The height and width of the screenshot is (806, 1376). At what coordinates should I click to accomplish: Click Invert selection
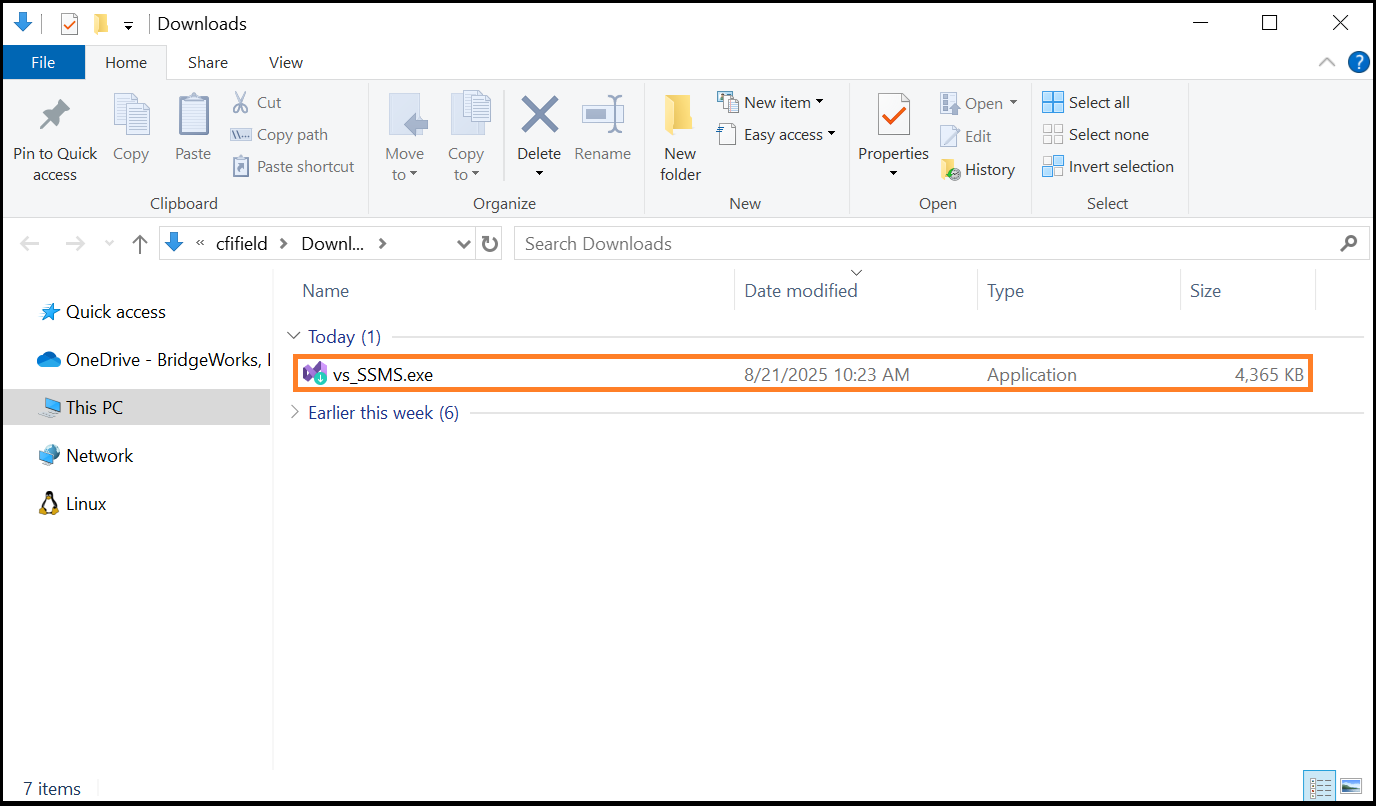(1108, 167)
